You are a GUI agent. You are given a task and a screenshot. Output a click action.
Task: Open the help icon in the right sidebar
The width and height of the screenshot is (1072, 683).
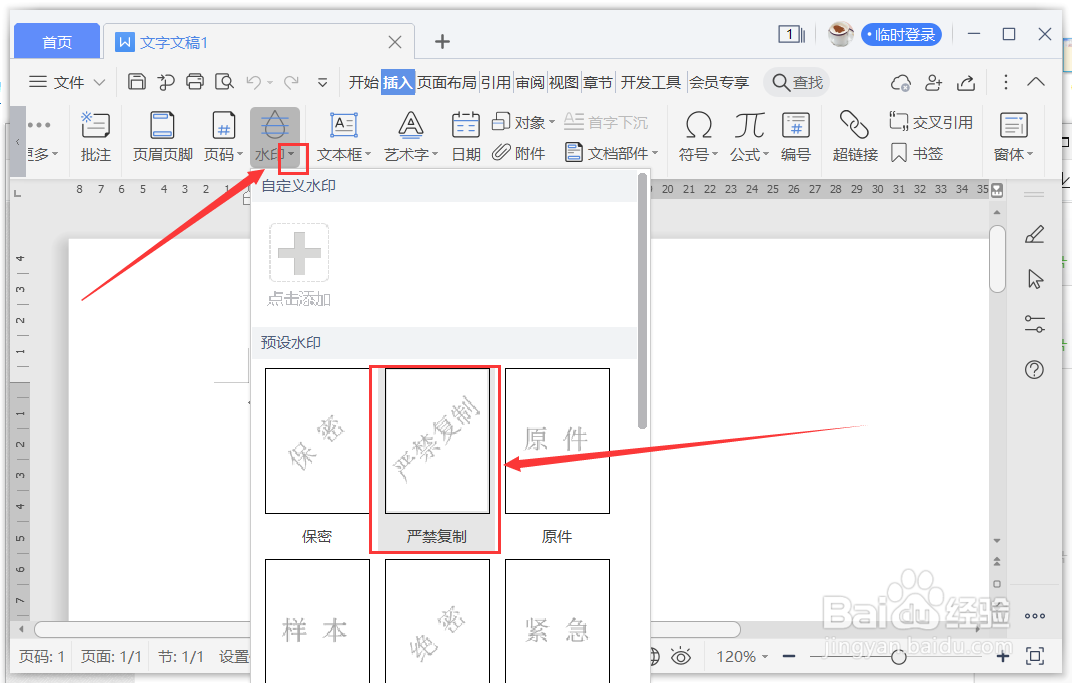1035,370
